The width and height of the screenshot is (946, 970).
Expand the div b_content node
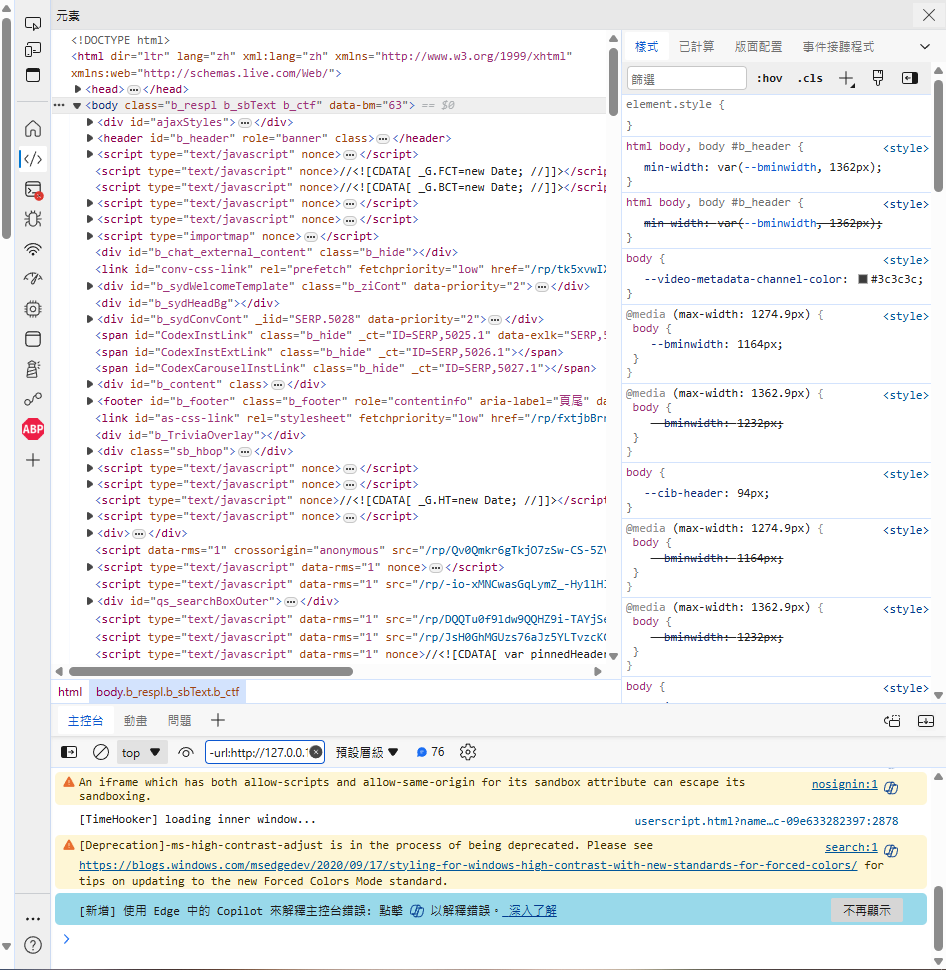coord(90,384)
